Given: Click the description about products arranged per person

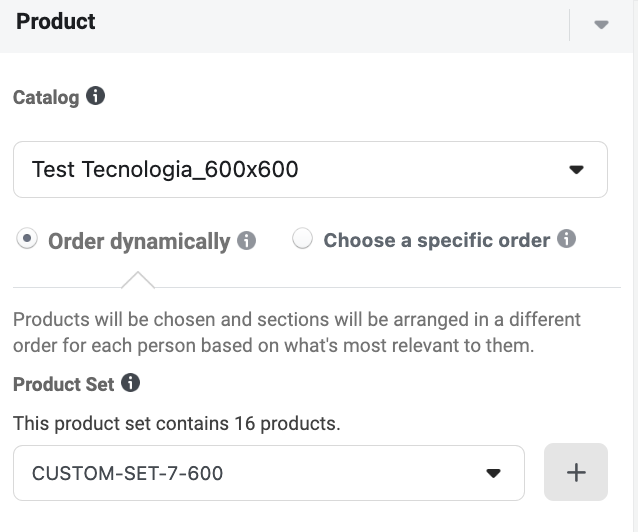Looking at the screenshot, I should click(x=297, y=332).
